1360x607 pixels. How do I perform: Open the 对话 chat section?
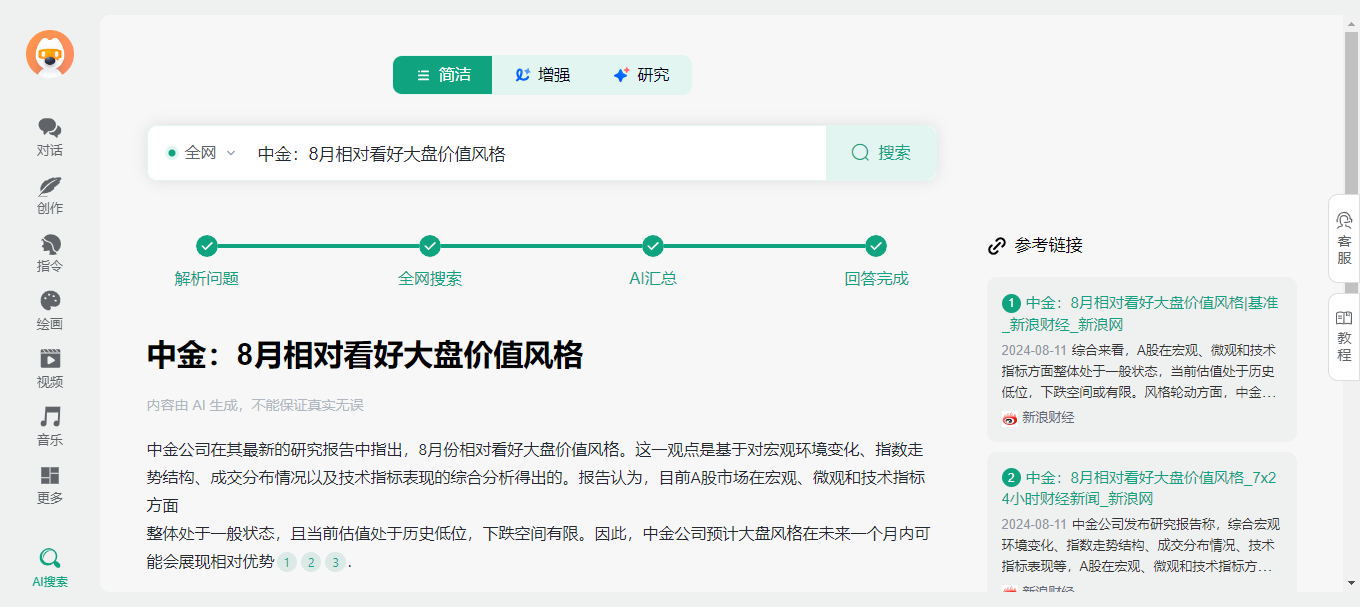click(50, 138)
